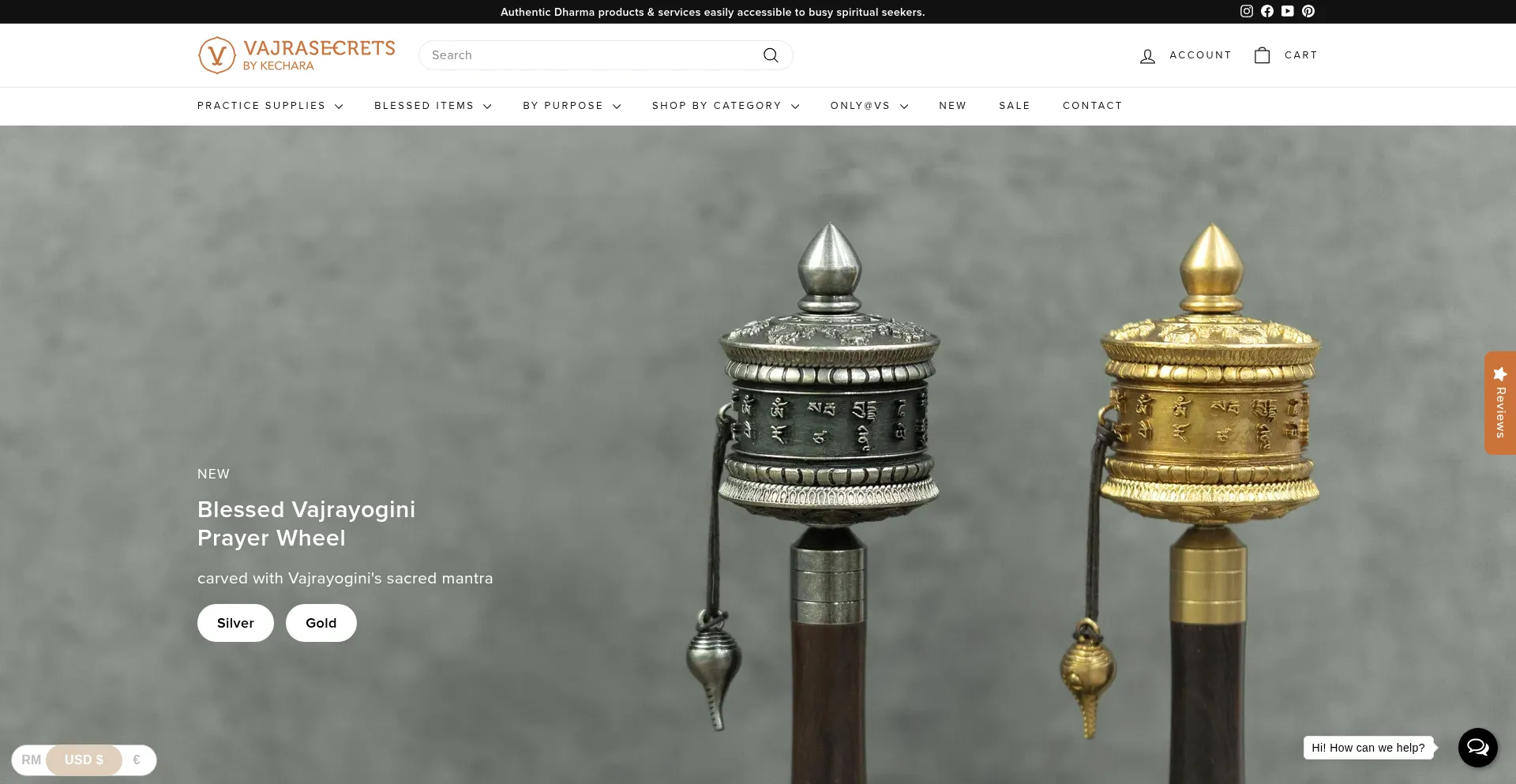The width and height of the screenshot is (1516, 784).
Task: Click the shopping cart bag icon
Action: pos(1262,55)
